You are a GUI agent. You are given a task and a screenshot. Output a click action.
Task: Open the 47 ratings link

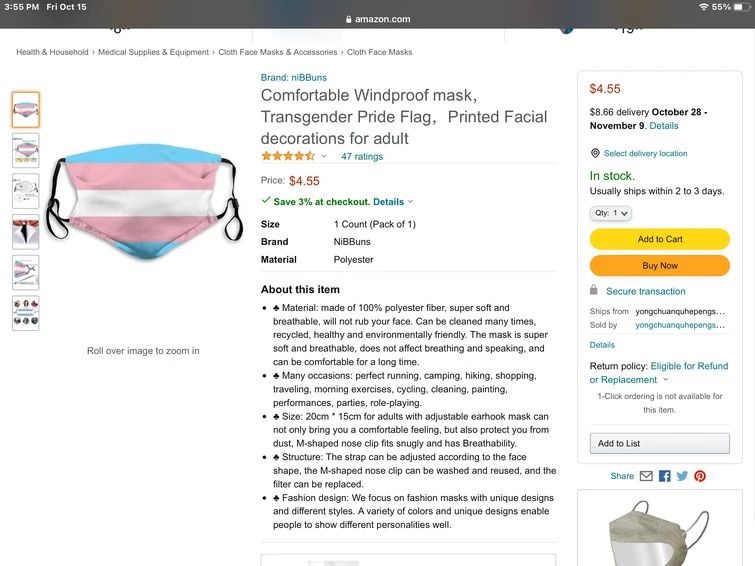click(362, 156)
